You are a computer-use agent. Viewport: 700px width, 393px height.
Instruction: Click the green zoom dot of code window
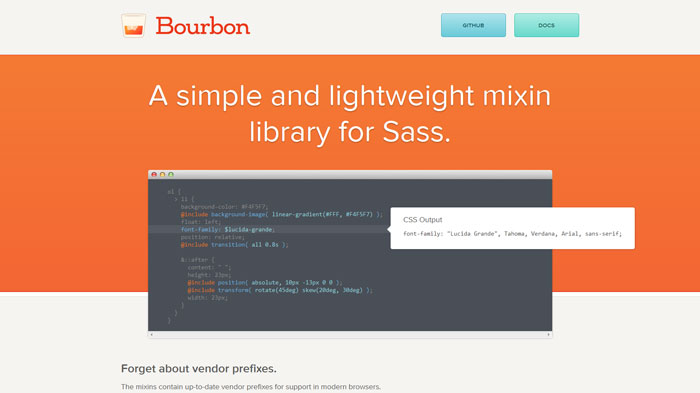pos(171,175)
